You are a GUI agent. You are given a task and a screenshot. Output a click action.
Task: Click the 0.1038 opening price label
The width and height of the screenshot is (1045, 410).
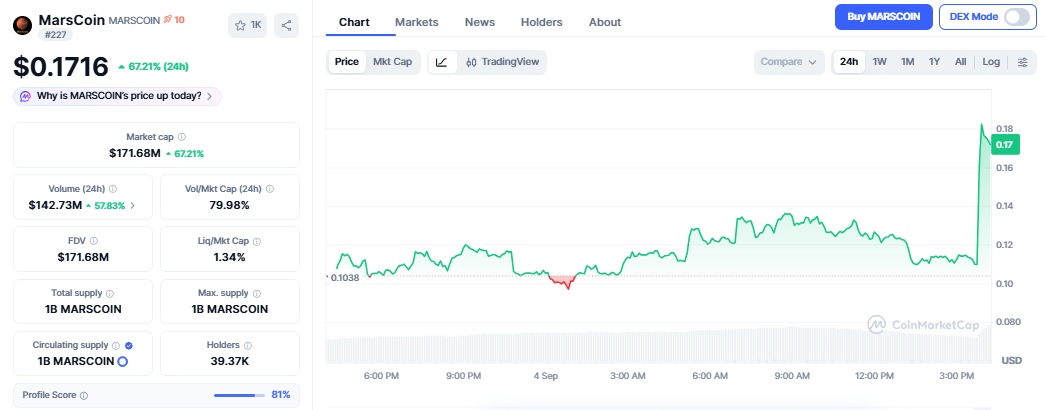pos(345,277)
